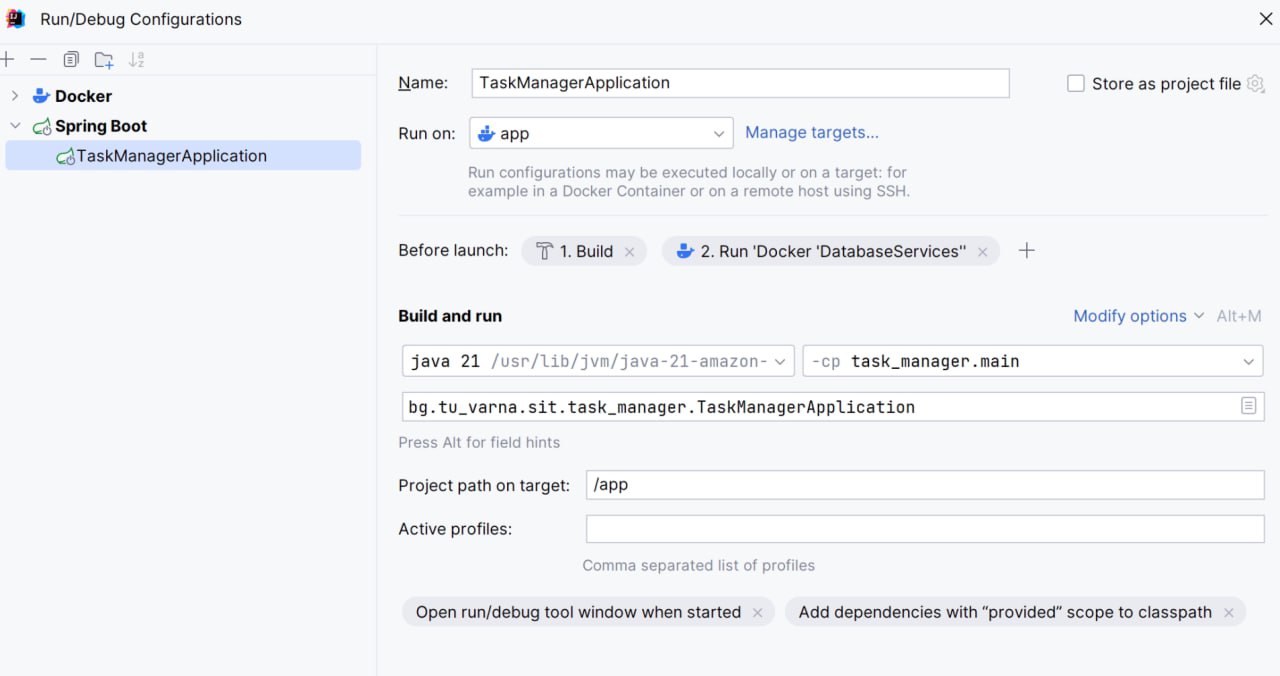Open Modify options menu
Viewport: 1280px width, 676px height.
pyautogui.click(x=1138, y=316)
